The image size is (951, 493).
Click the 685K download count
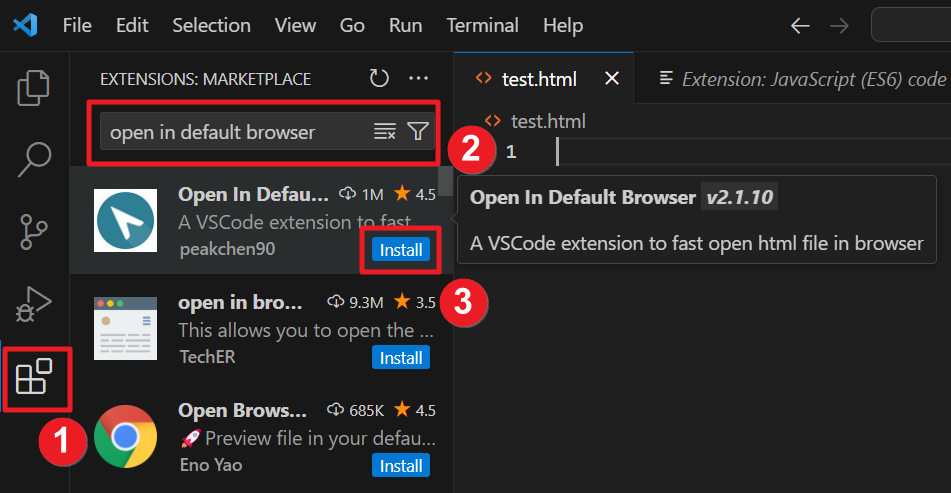355,410
